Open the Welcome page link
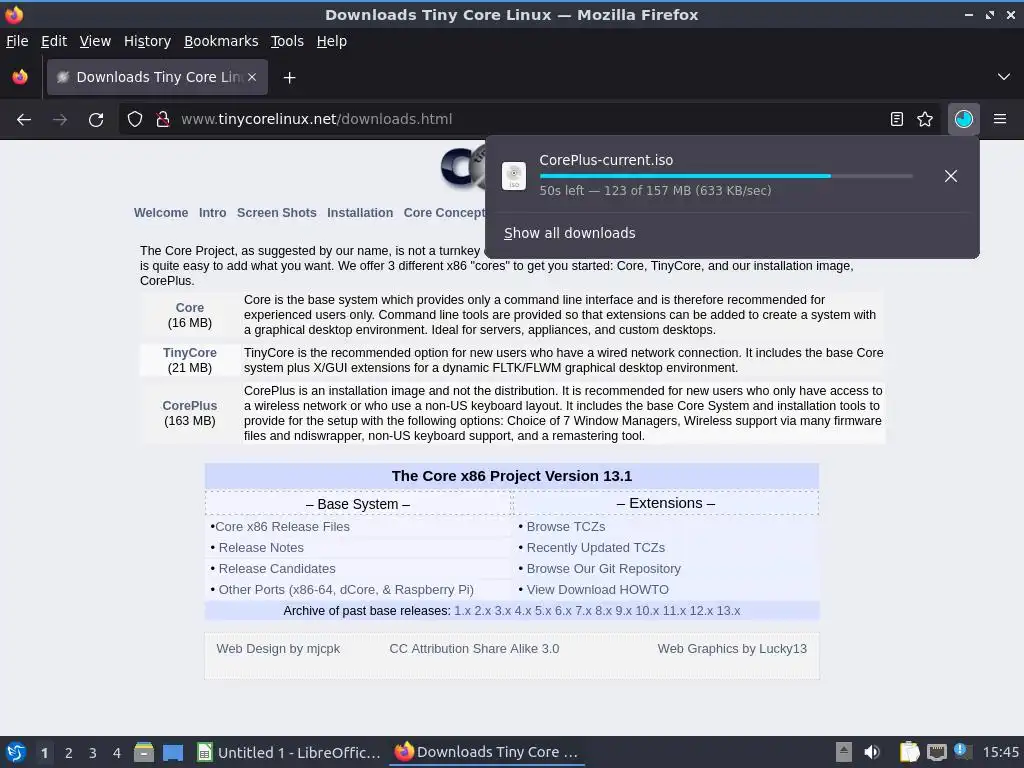1024x768 pixels. 161,213
